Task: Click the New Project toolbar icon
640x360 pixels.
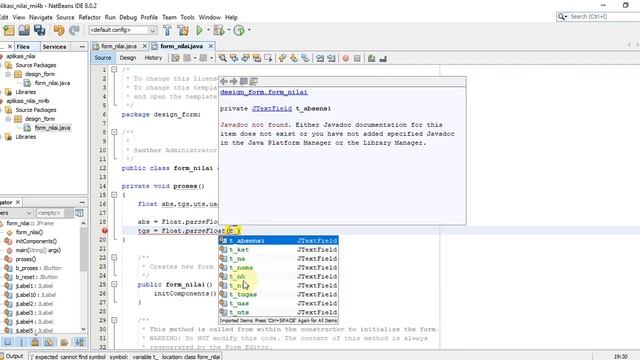Action: click(9, 30)
